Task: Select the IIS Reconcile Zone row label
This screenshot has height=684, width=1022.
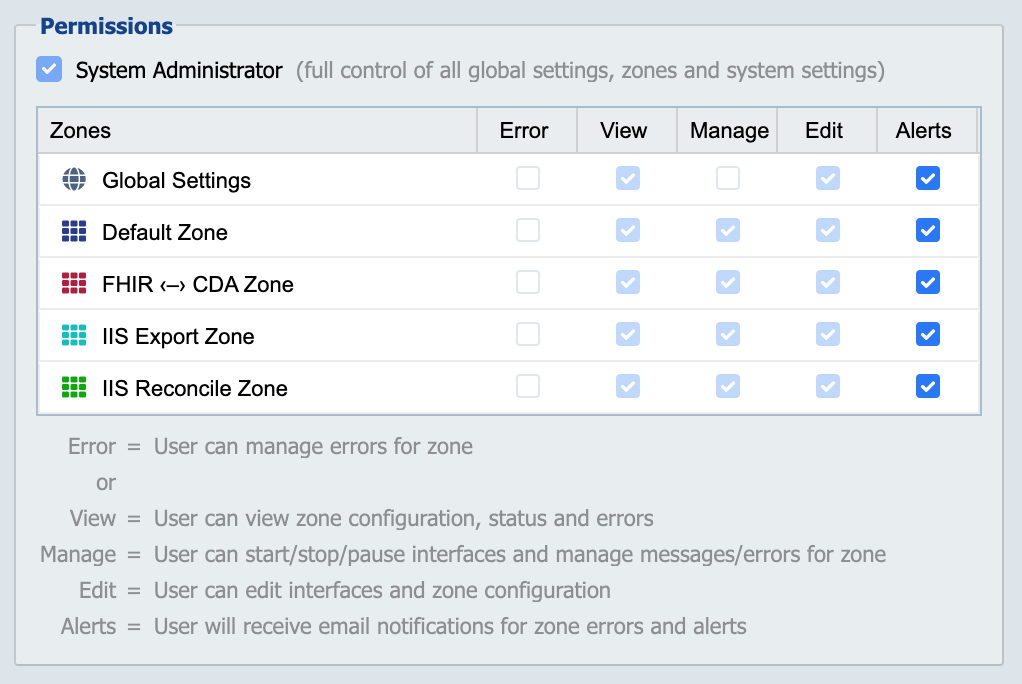Action: click(x=195, y=388)
